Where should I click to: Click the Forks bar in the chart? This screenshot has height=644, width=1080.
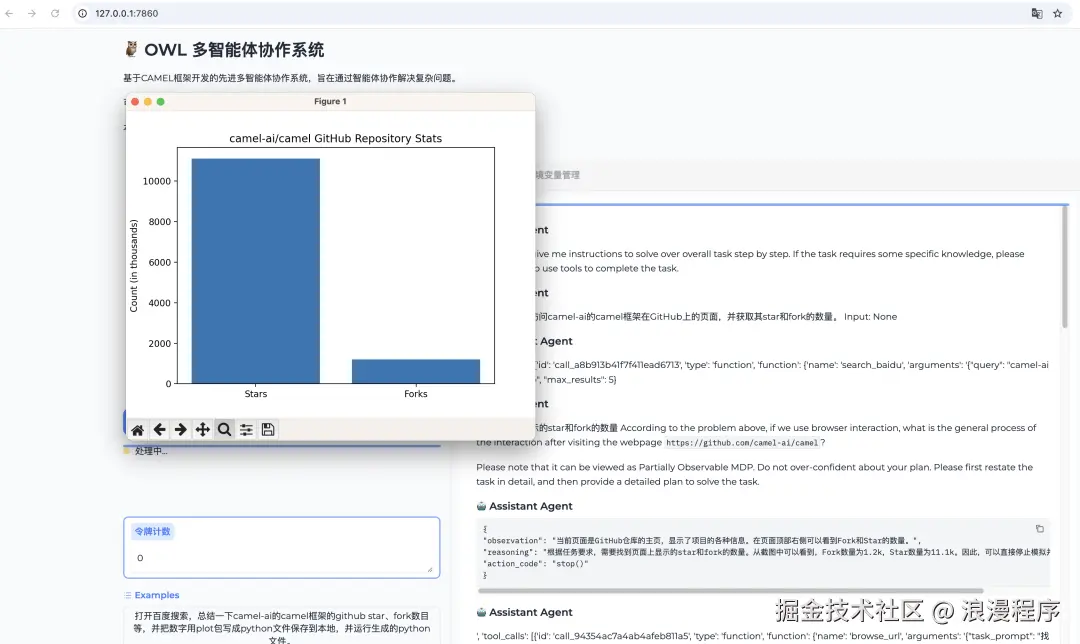[416, 371]
